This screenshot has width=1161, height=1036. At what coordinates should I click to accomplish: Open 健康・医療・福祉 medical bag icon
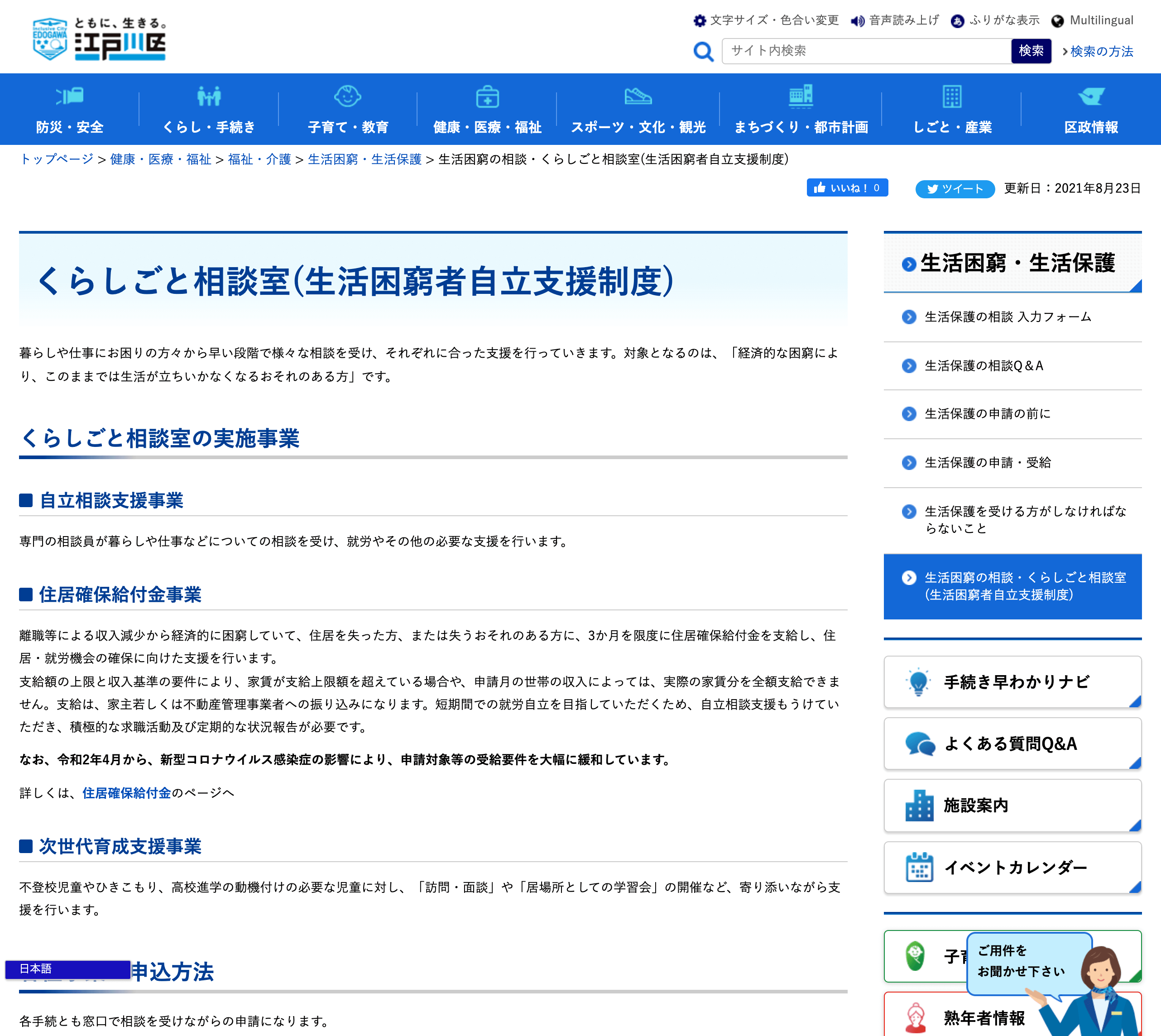click(x=487, y=97)
